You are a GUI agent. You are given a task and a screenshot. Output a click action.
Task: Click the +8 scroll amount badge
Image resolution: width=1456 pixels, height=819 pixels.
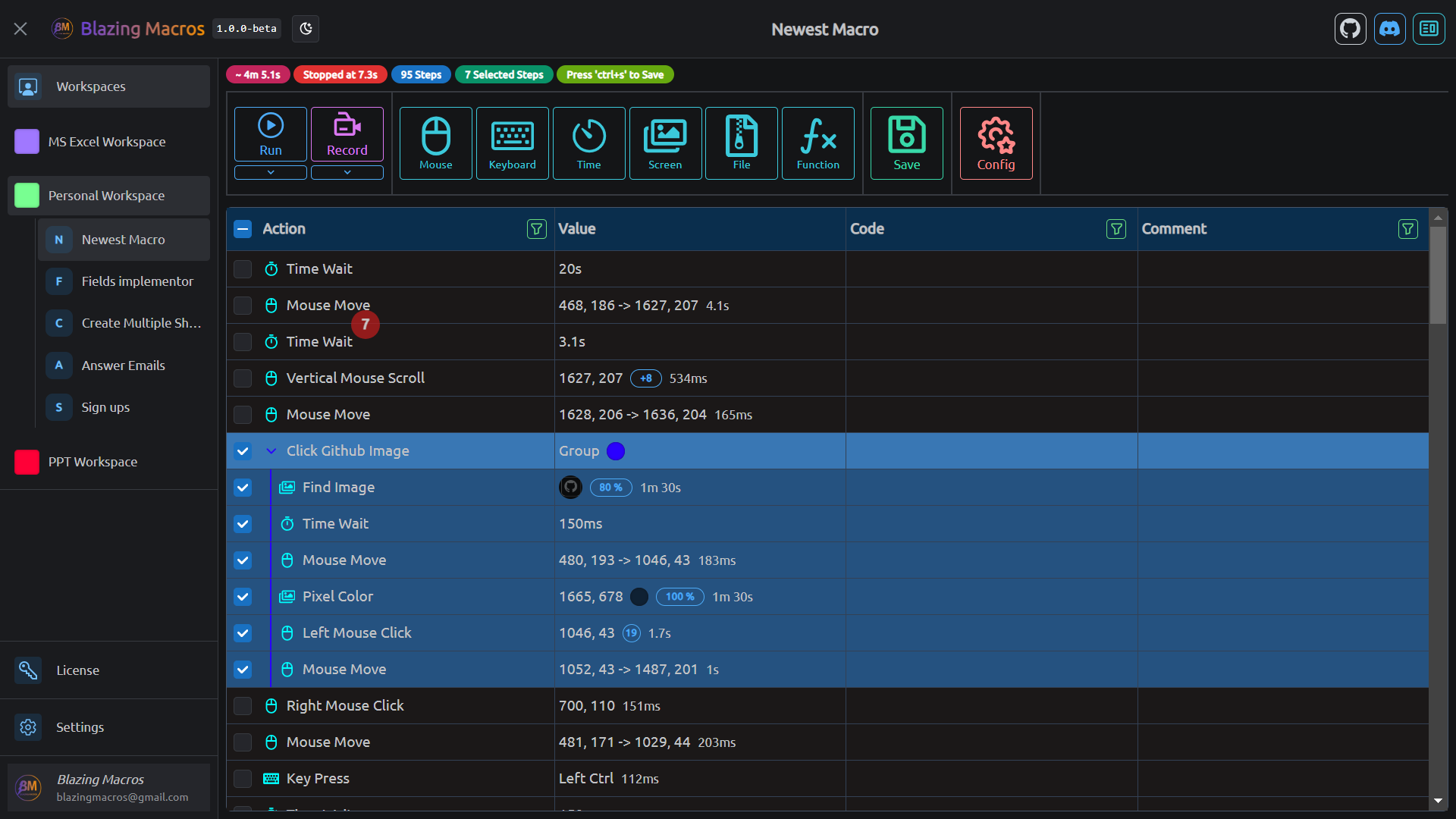tap(646, 378)
